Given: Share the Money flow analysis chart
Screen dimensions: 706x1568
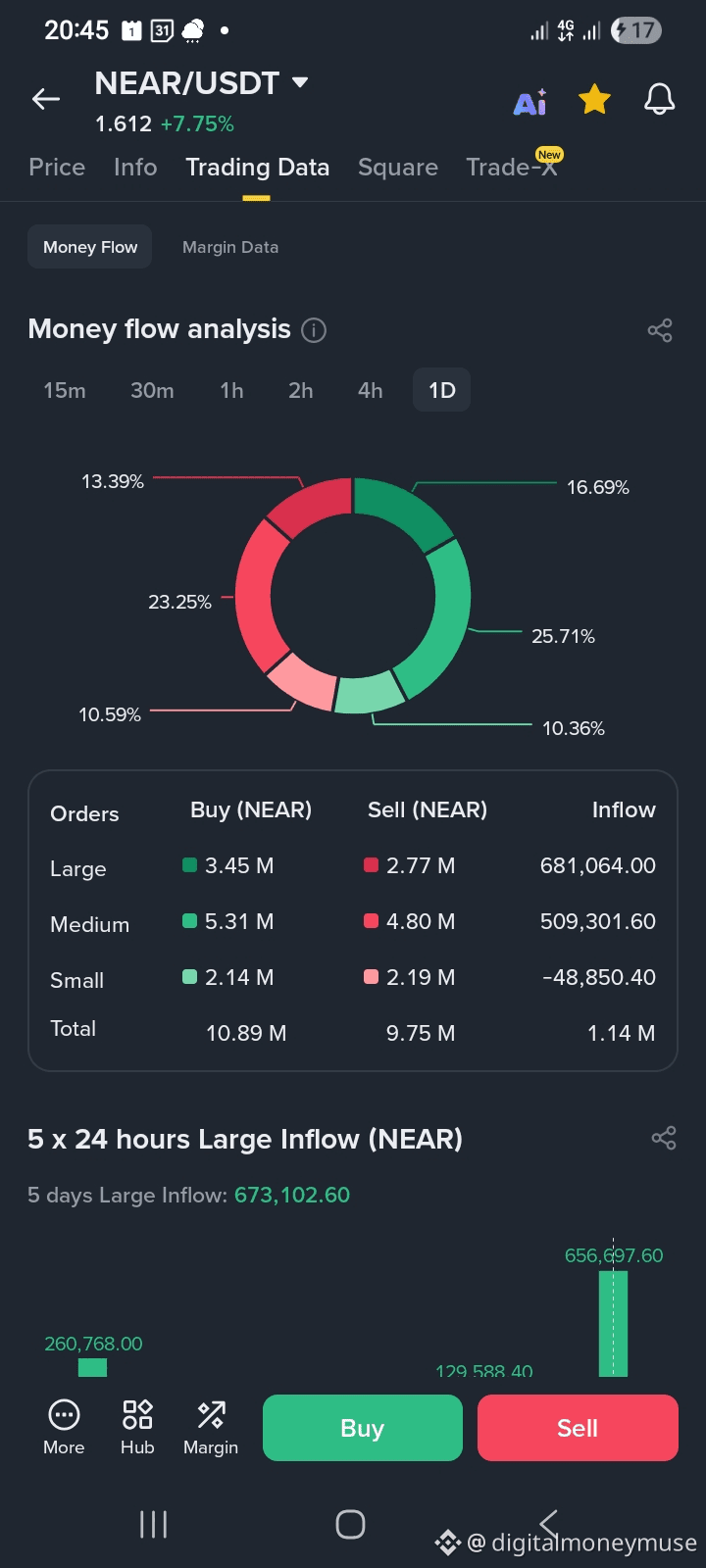Looking at the screenshot, I should [x=660, y=330].
